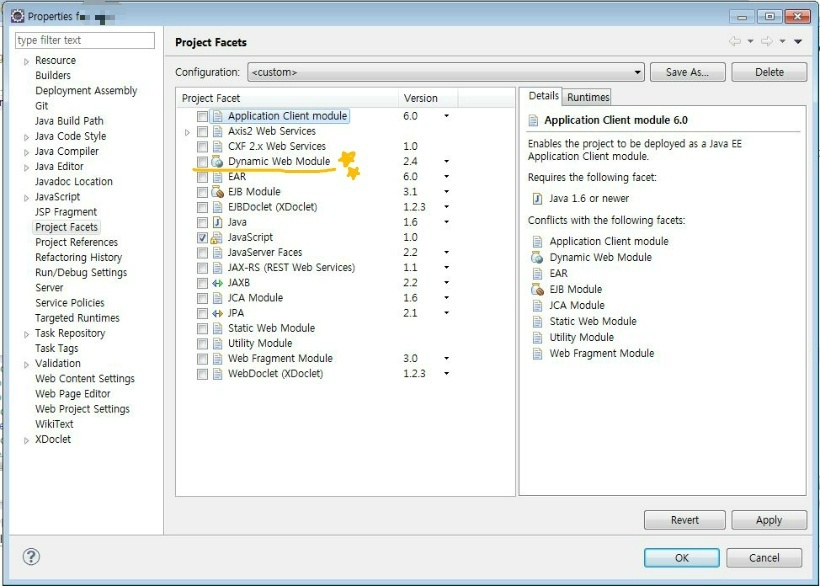Click the EAR facet document icon
820x586 pixels.
(218, 177)
